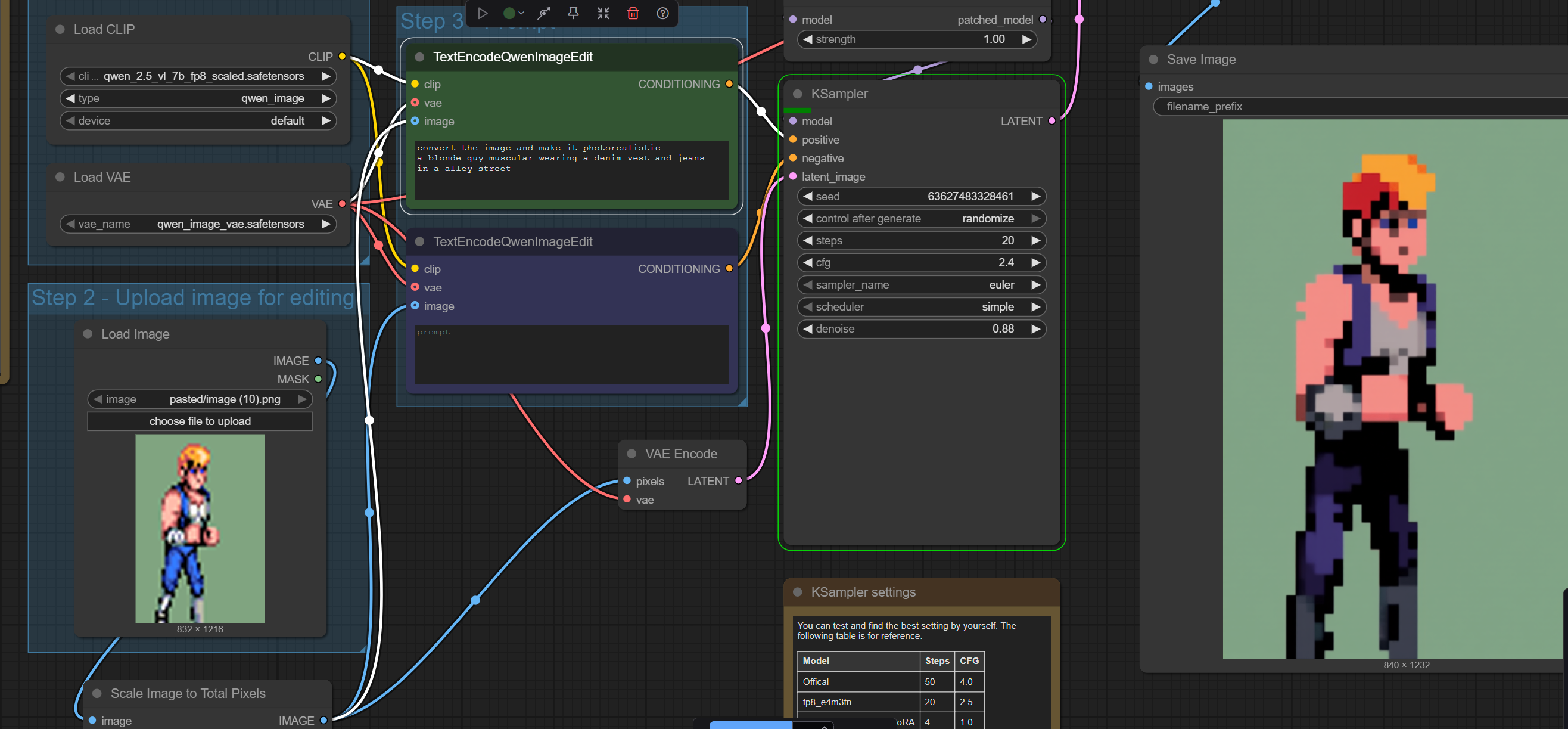The image size is (1568, 729).
Task: Decrease steps value with left arrow
Action: coord(808,241)
